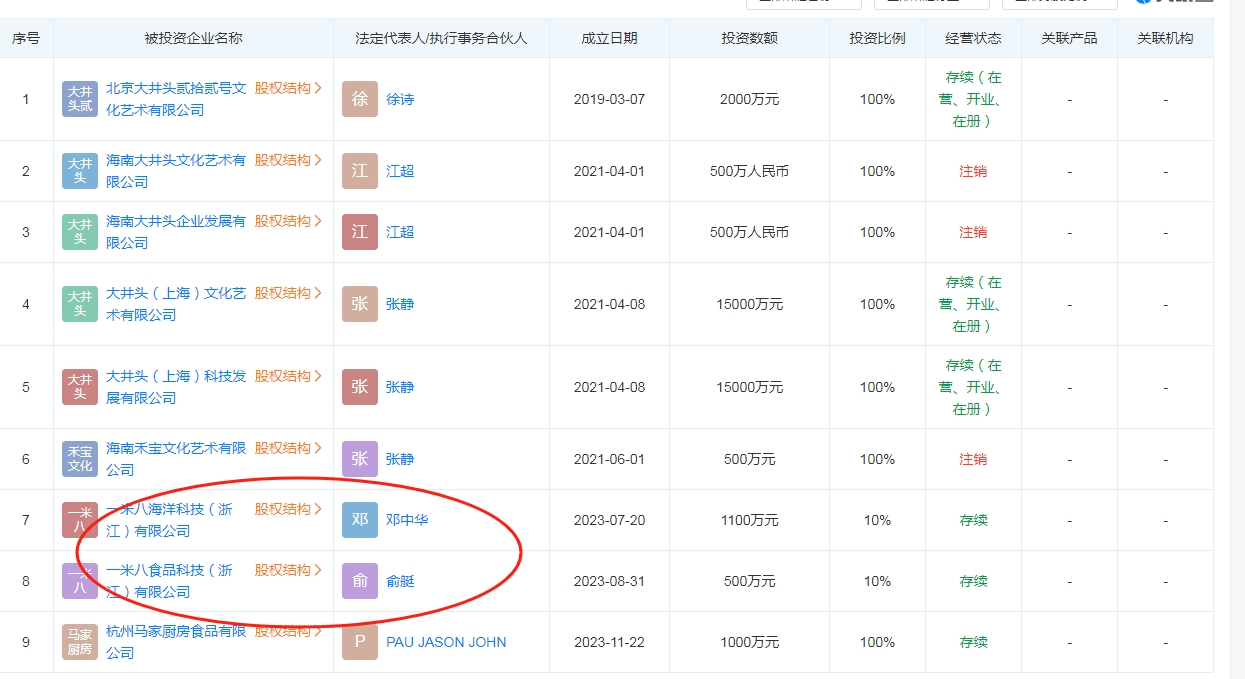Click the 法定代表人/执行事务合伙人 column header
Viewport: 1245px width, 679px height.
(x=441, y=38)
